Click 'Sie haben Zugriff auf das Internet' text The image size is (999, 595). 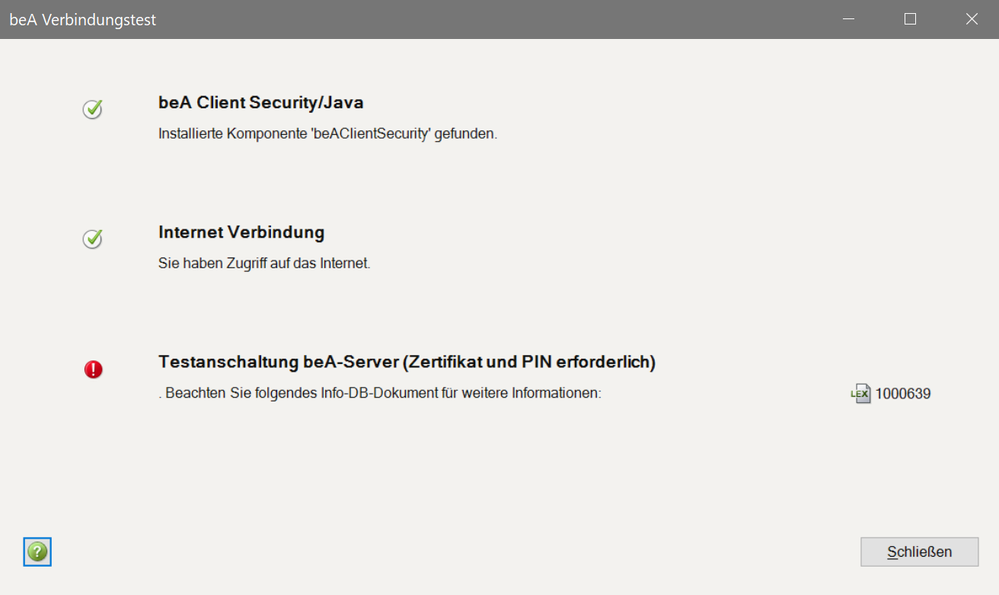coord(264,264)
